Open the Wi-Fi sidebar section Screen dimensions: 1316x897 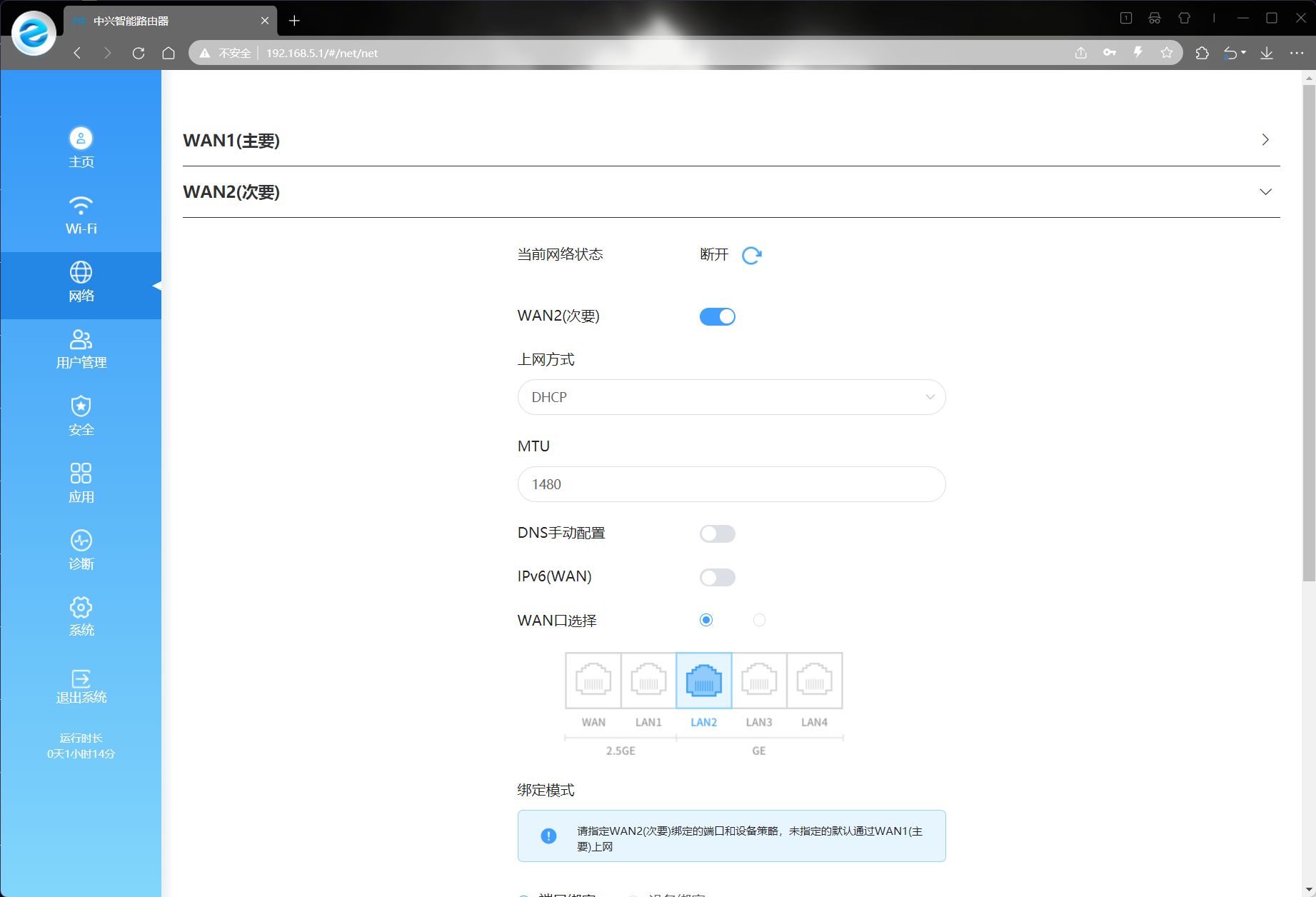pos(81,215)
